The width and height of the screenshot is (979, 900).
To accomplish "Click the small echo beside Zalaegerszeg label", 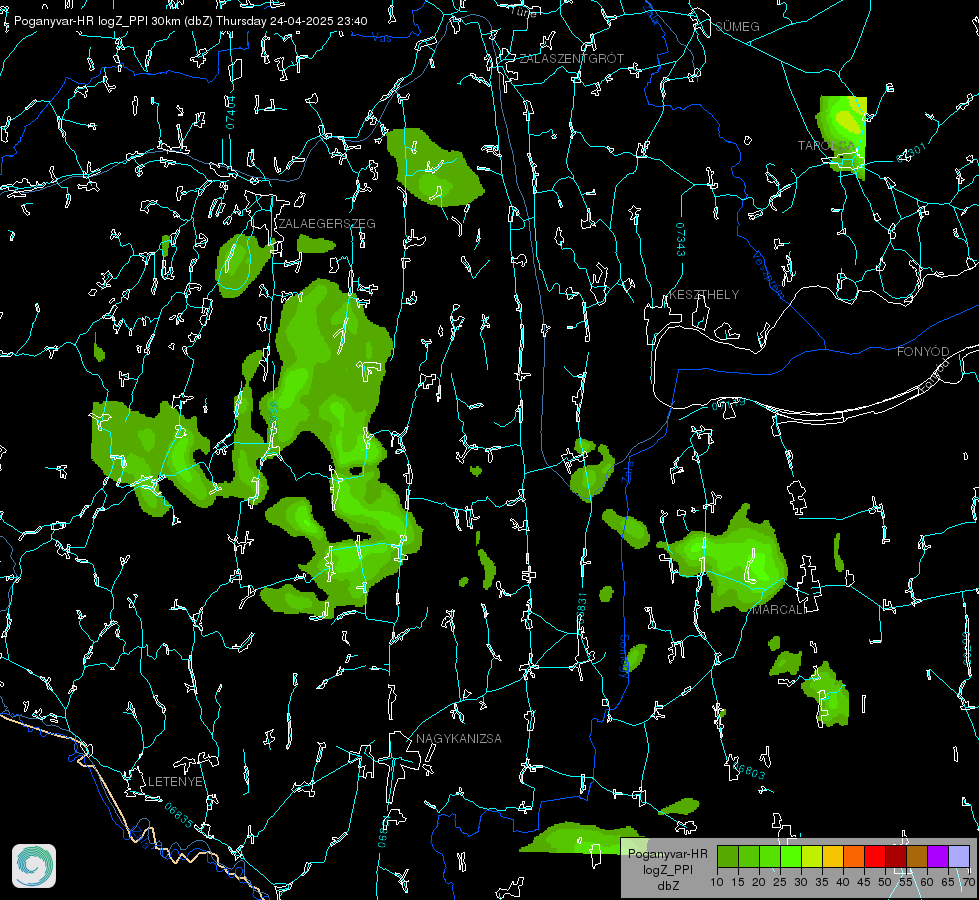I will click(x=316, y=244).
